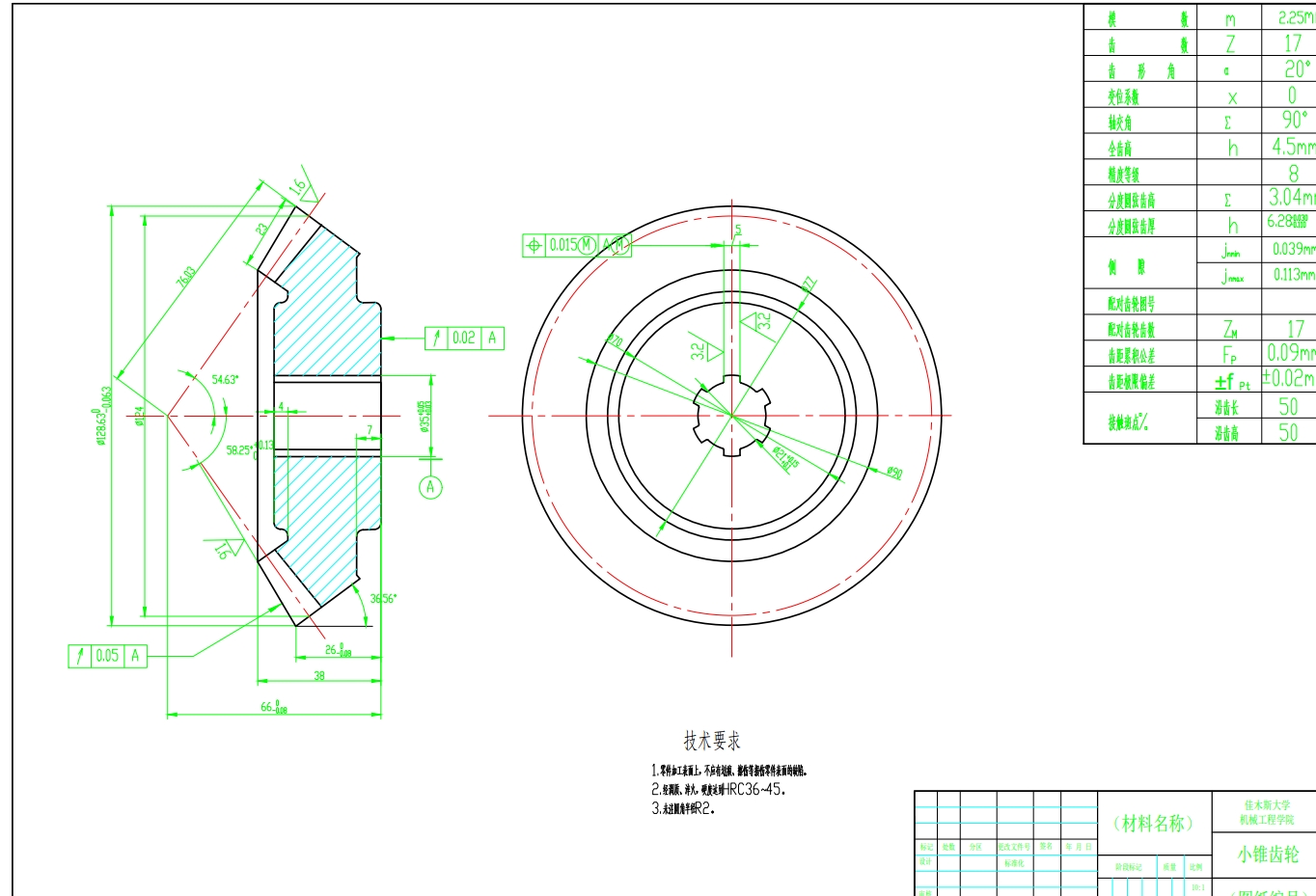
Task: Click the circled datum A symbol
Action: point(430,487)
